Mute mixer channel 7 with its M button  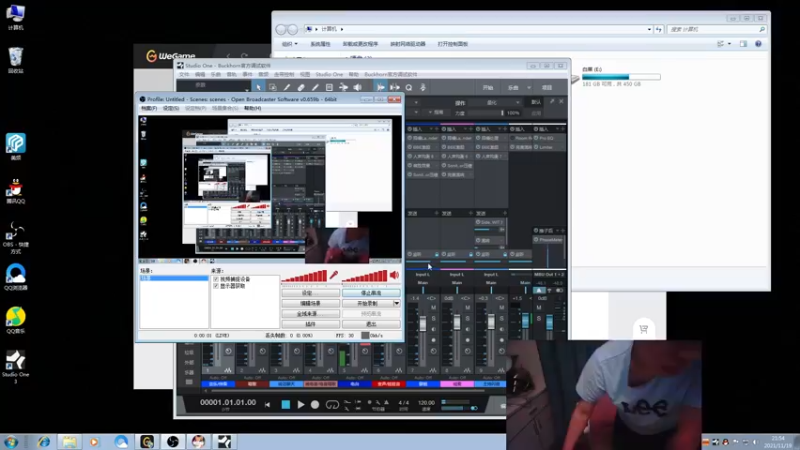pyautogui.click(x=433, y=307)
